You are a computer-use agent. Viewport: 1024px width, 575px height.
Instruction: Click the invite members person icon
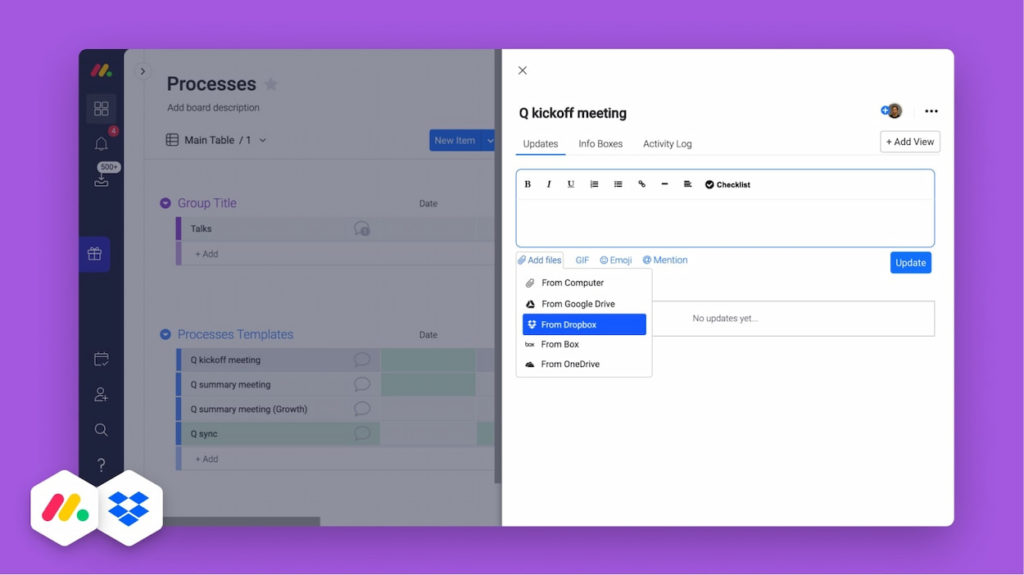(101, 394)
